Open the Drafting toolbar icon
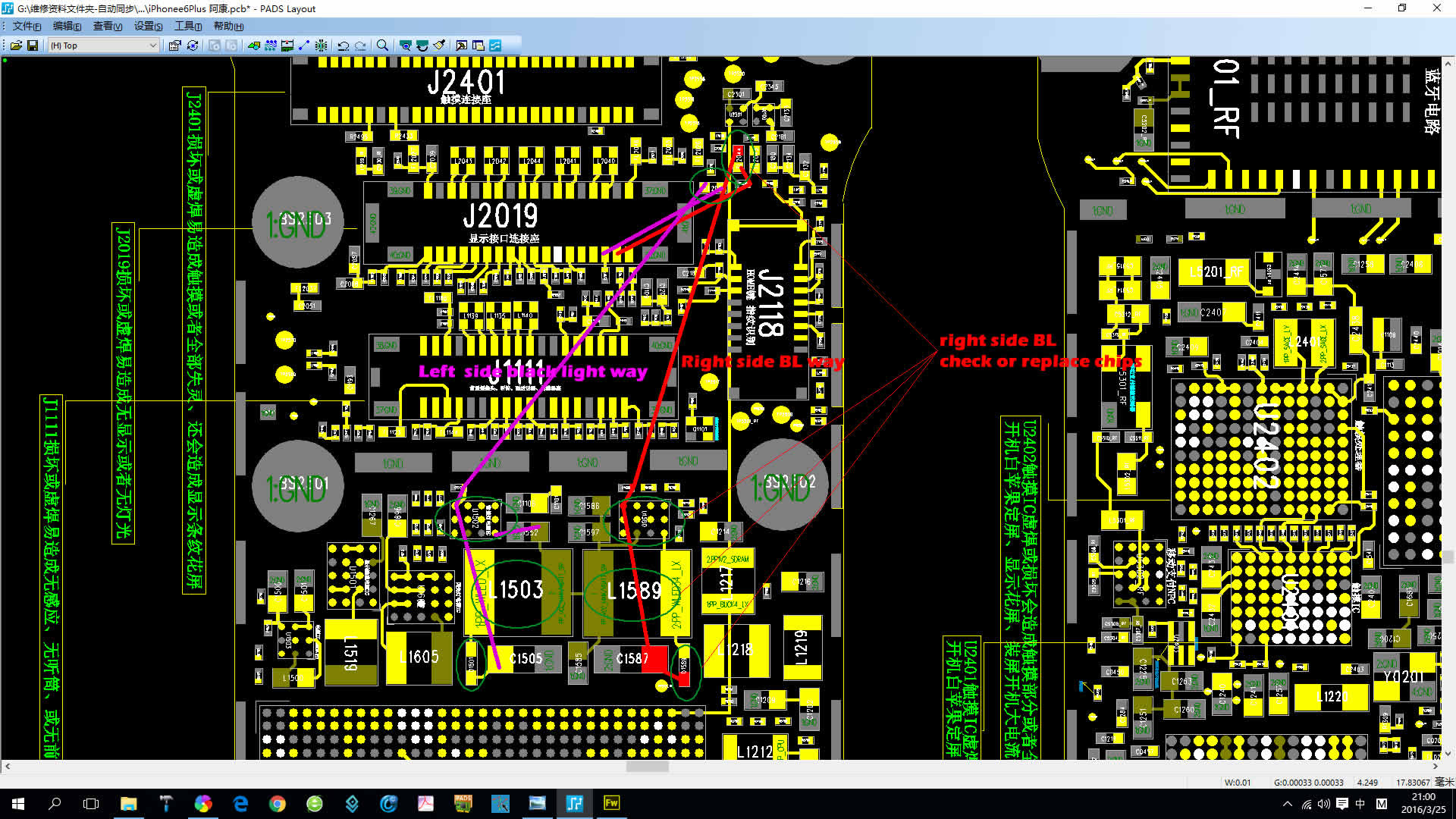The width and height of the screenshot is (1456, 819). tap(253, 45)
